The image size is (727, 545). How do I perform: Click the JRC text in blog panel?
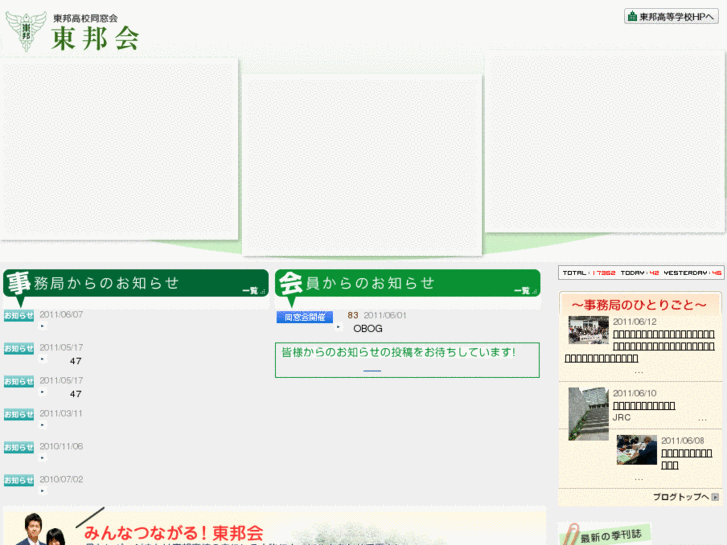pyautogui.click(x=621, y=417)
